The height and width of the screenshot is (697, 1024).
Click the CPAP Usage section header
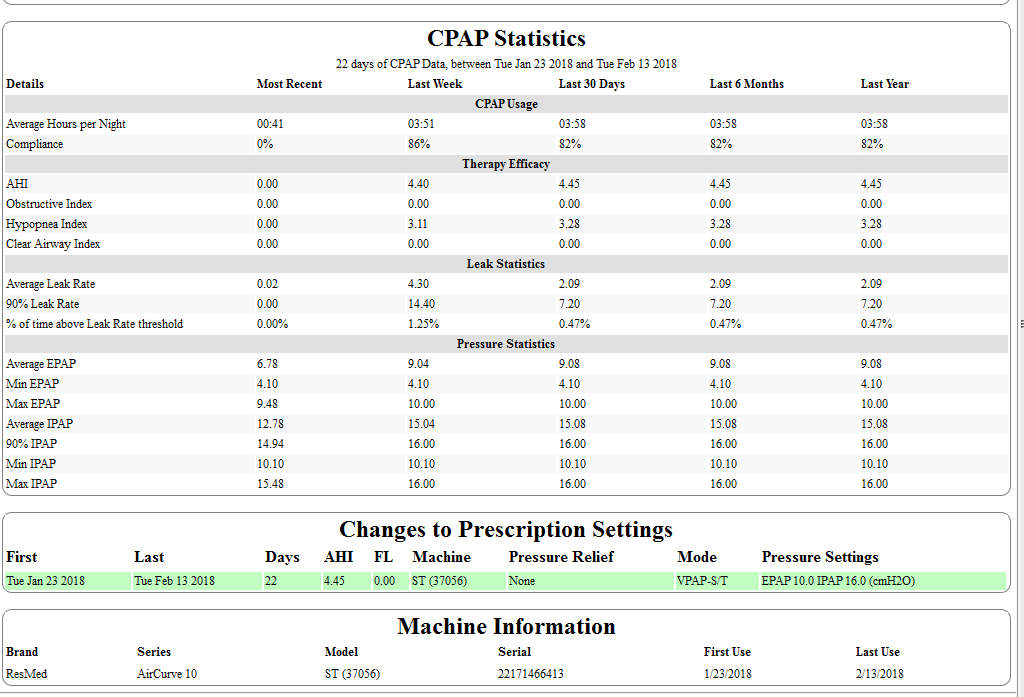pyautogui.click(x=506, y=104)
